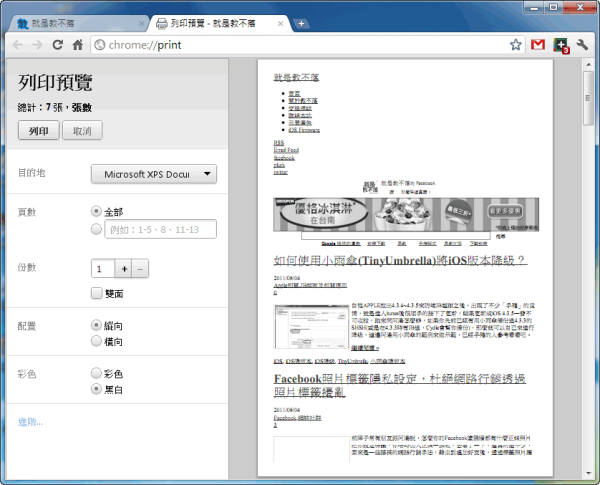Select 縱向 portrait orientation
This screenshot has height=485, width=600.
[x=96, y=325]
